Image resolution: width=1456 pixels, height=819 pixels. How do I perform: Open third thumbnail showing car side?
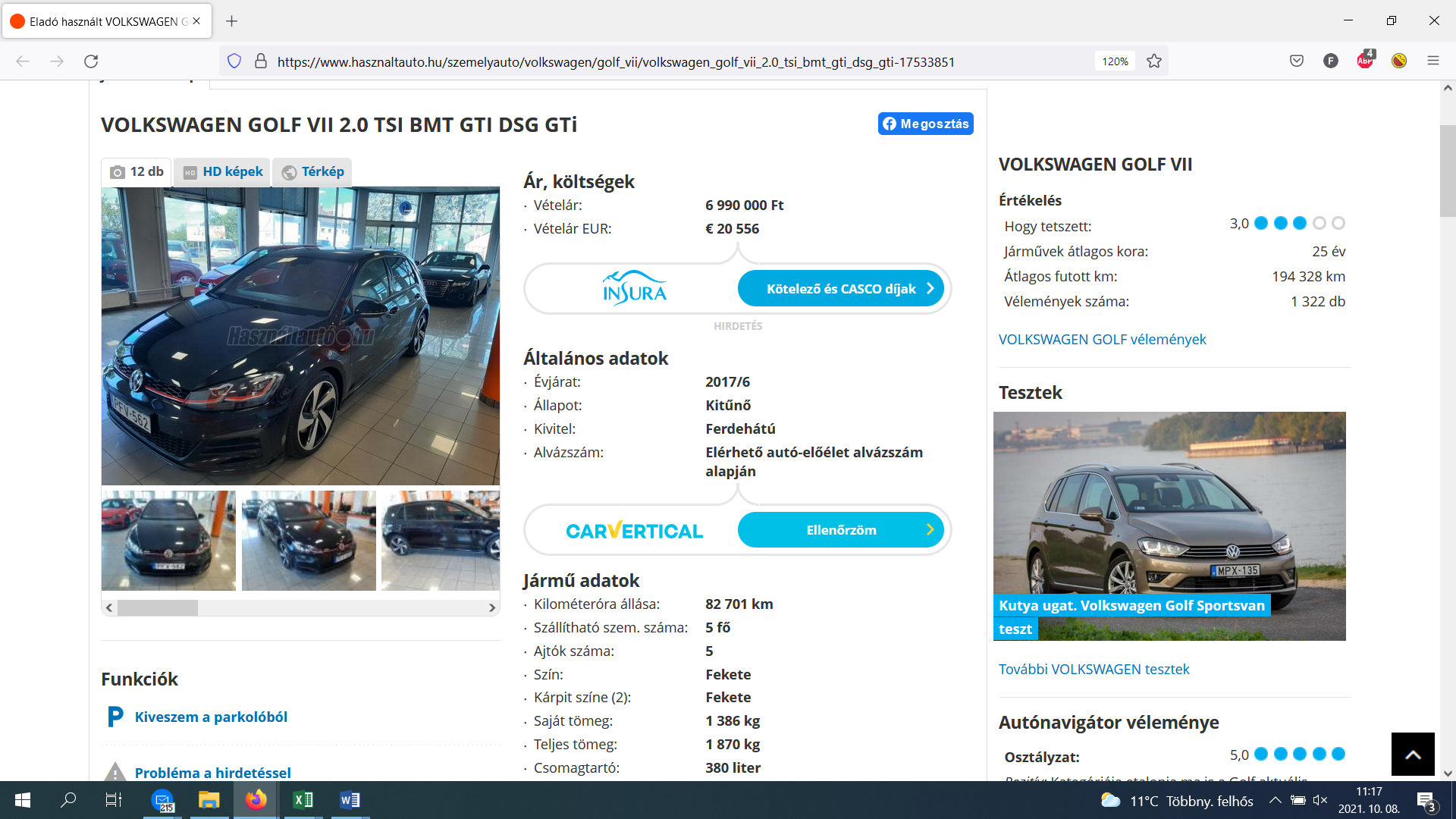tap(441, 541)
